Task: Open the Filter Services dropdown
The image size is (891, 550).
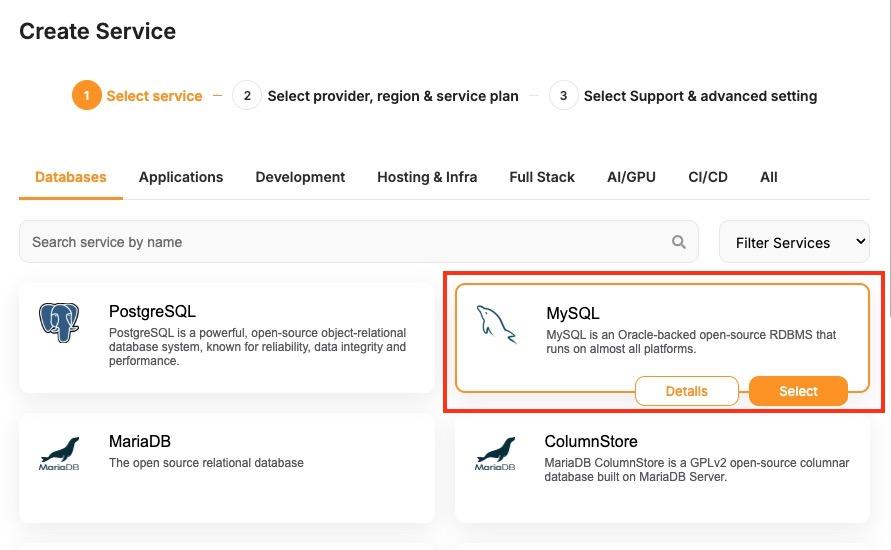Action: (794, 242)
